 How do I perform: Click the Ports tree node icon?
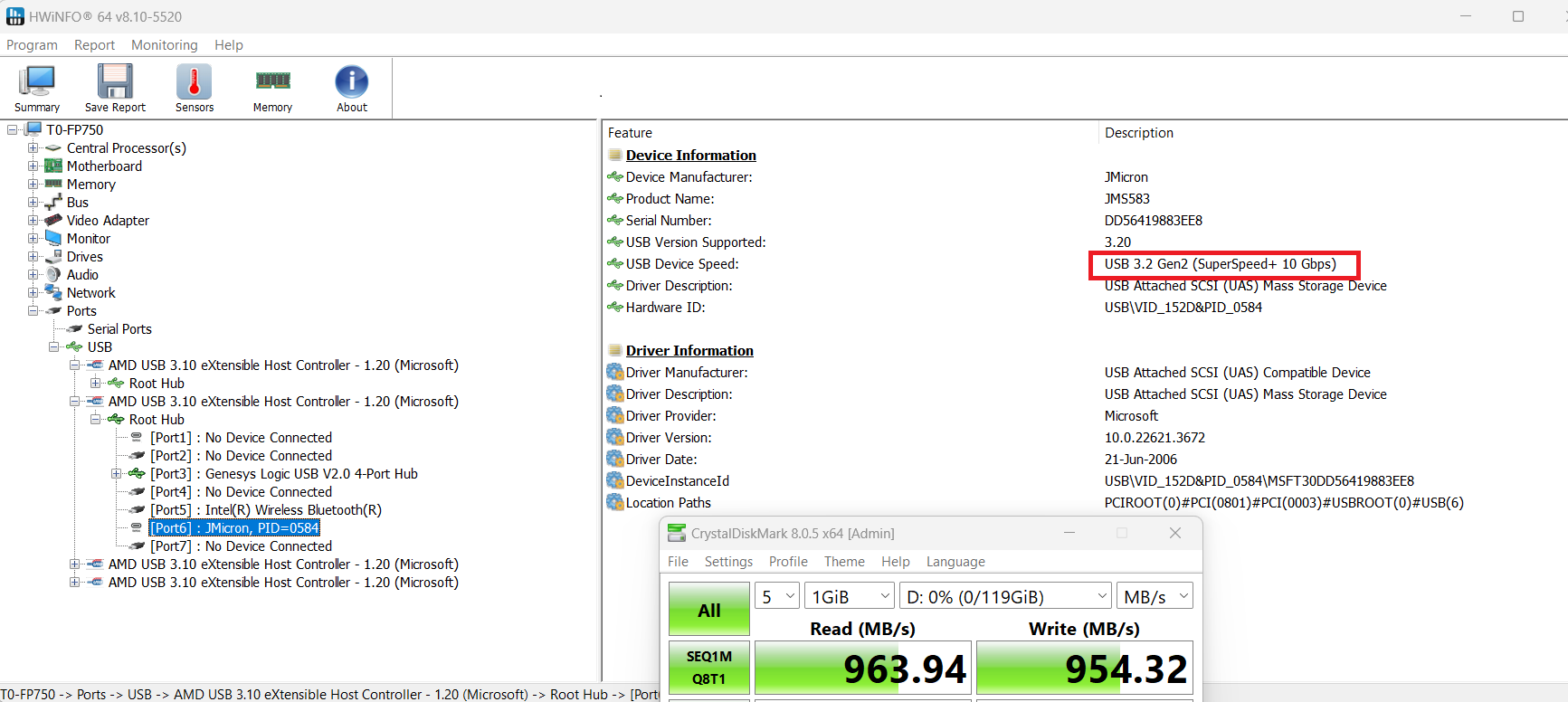[x=53, y=311]
